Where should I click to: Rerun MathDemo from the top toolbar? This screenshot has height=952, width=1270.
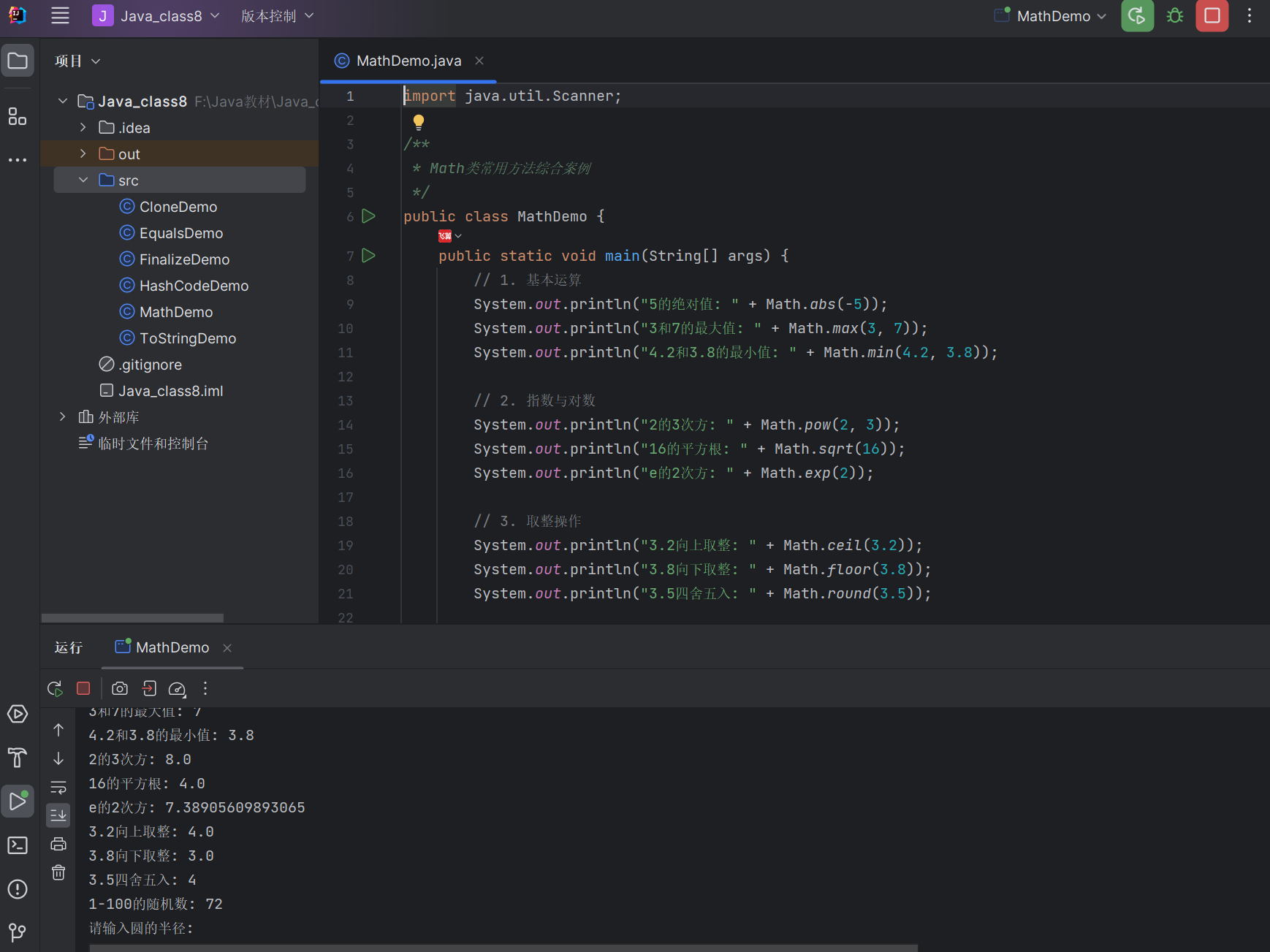click(1137, 16)
